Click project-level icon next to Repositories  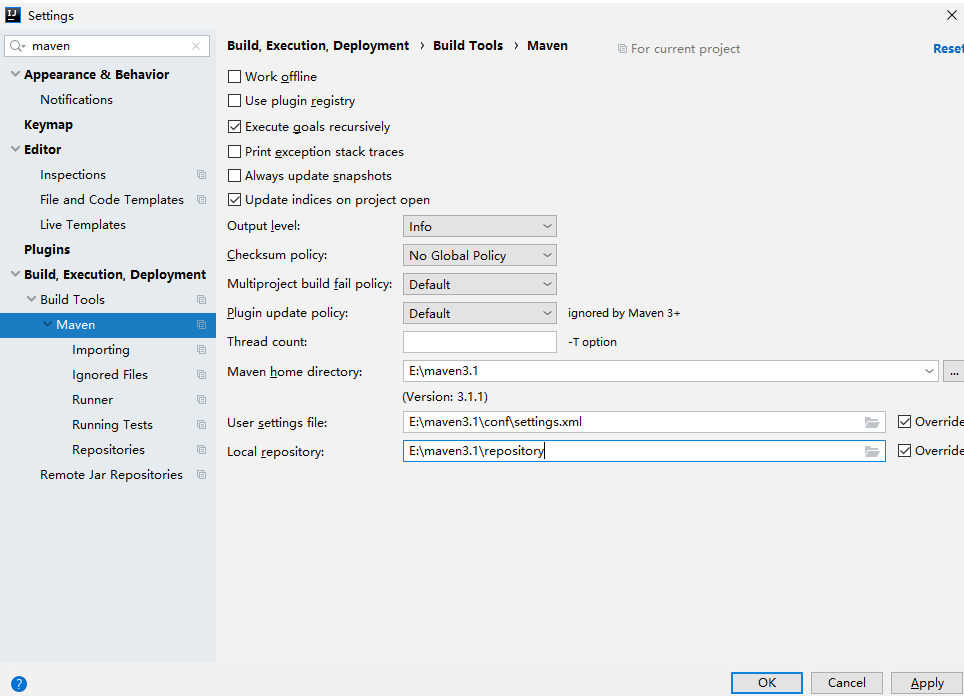(201, 449)
